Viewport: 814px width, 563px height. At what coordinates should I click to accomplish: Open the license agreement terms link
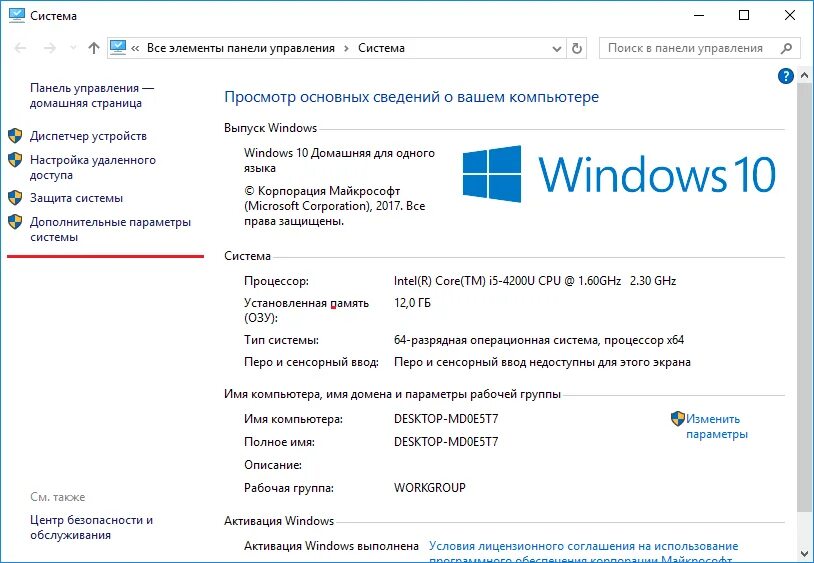[x=584, y=553]
